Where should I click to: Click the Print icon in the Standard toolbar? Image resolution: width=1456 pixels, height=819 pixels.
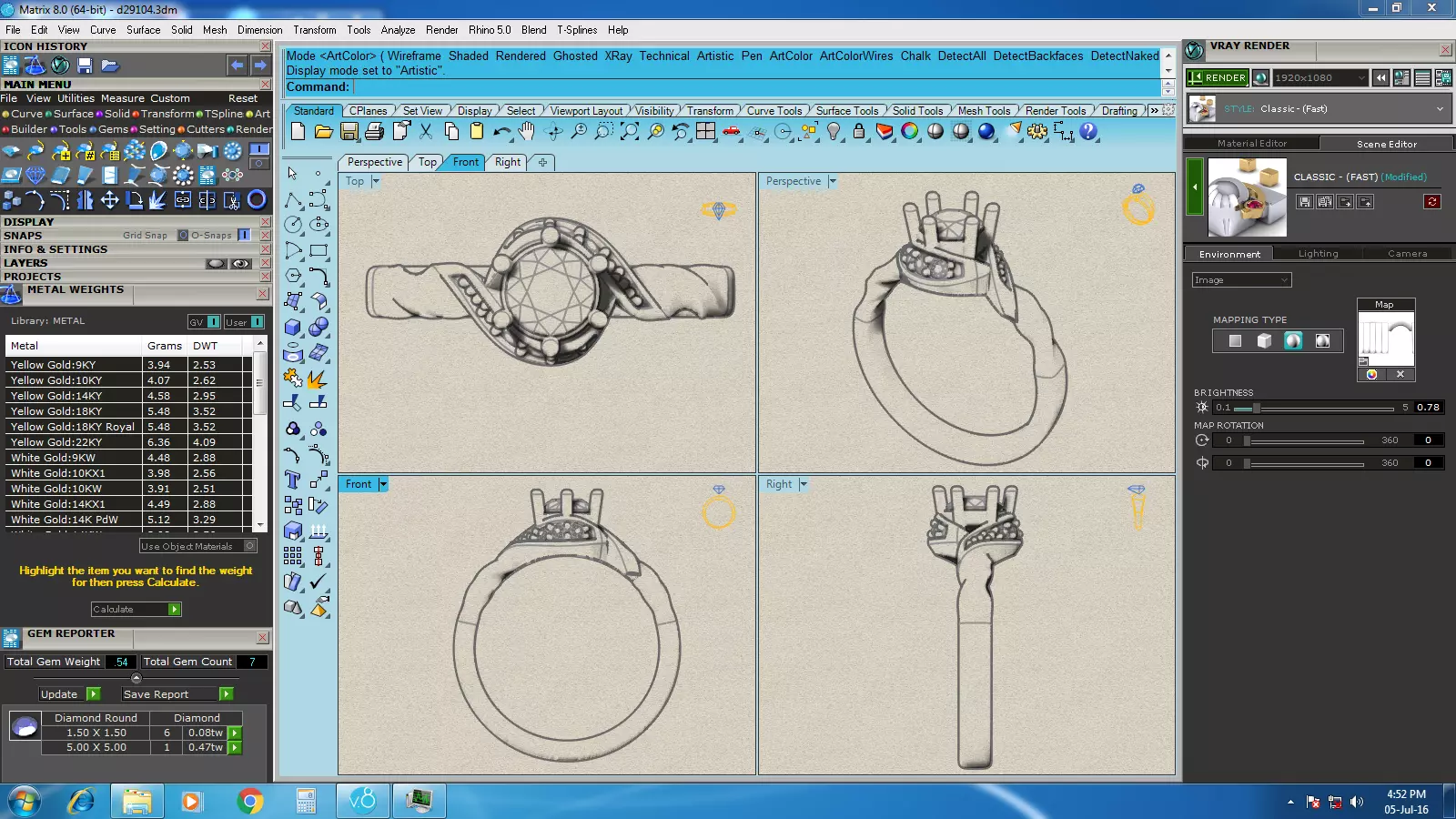pos(374,132)
